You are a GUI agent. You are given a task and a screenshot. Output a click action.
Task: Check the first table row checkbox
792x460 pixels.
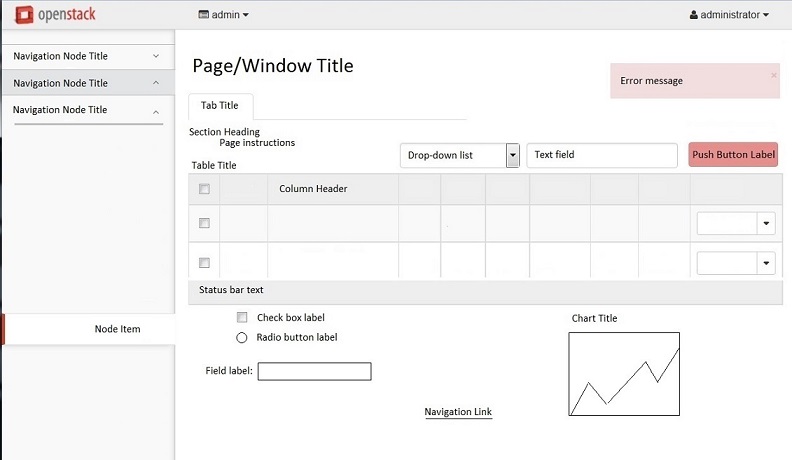tap(204, 223)
